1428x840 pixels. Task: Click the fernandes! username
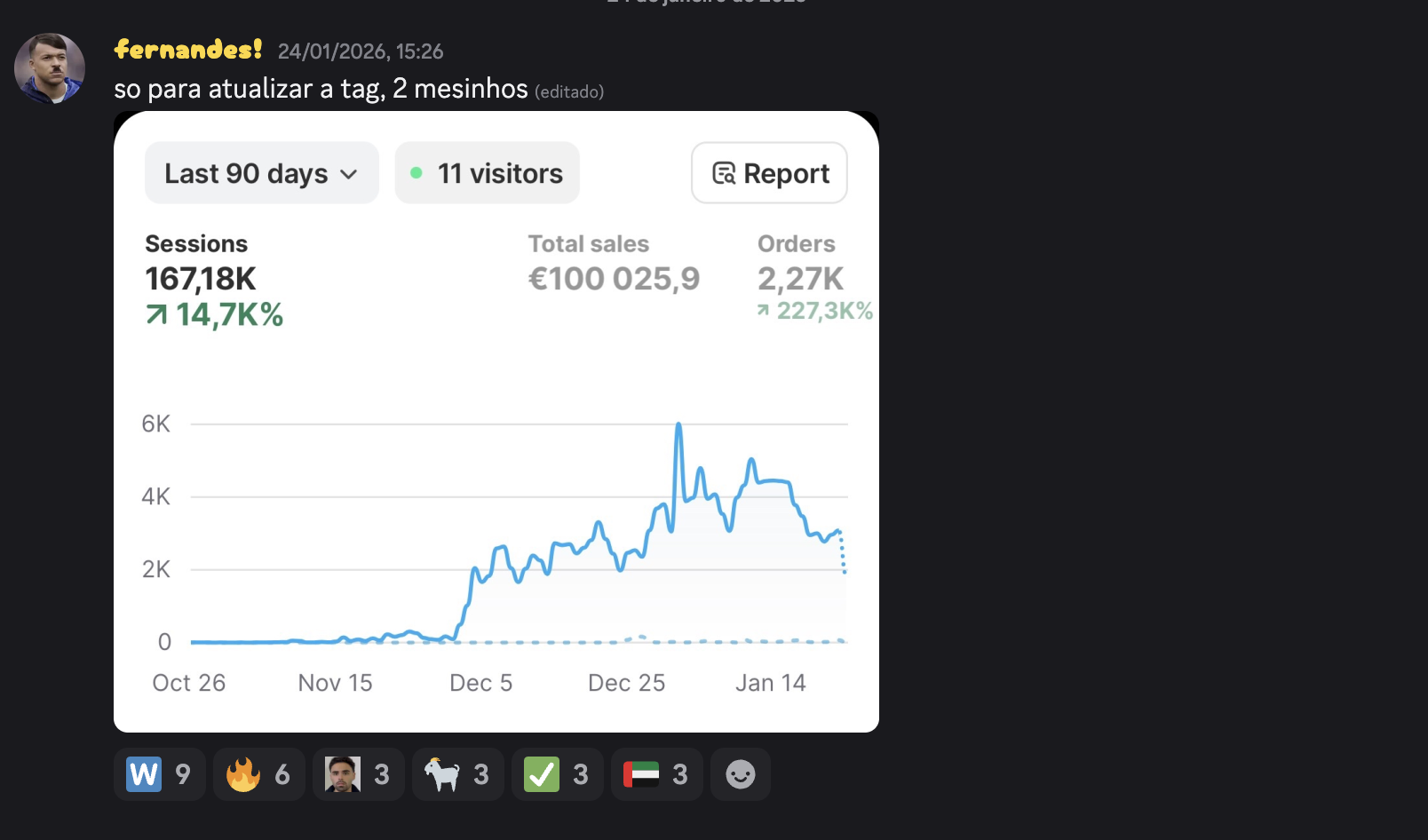coord(188,50)
